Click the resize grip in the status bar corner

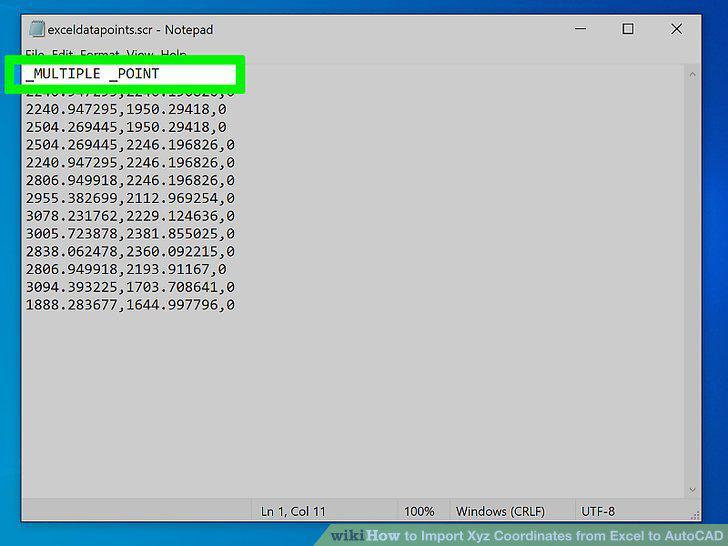pyautogui.click(x=695, y=515)
